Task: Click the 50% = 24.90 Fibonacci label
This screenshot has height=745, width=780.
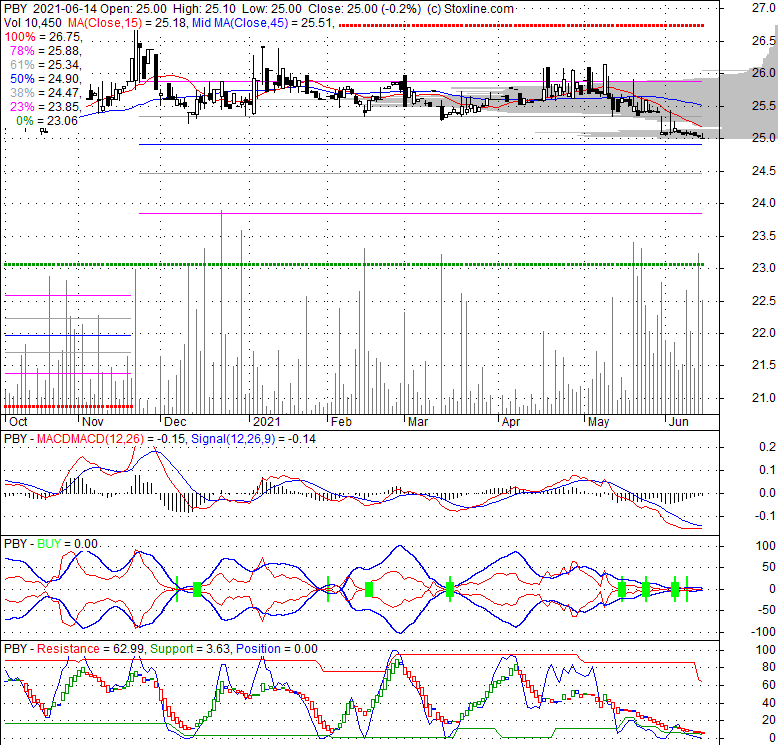Action: click(x=45, y=79)
